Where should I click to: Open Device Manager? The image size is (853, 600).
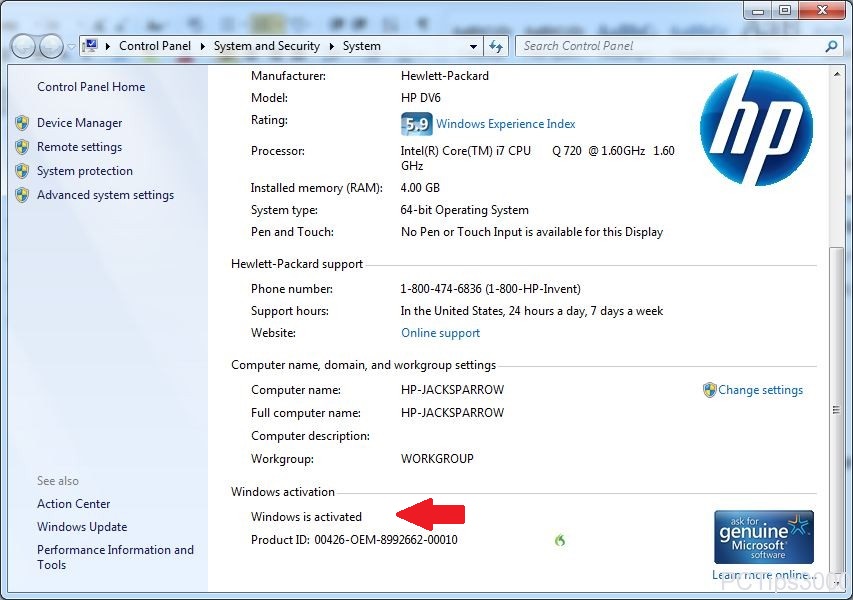point(79,123)
